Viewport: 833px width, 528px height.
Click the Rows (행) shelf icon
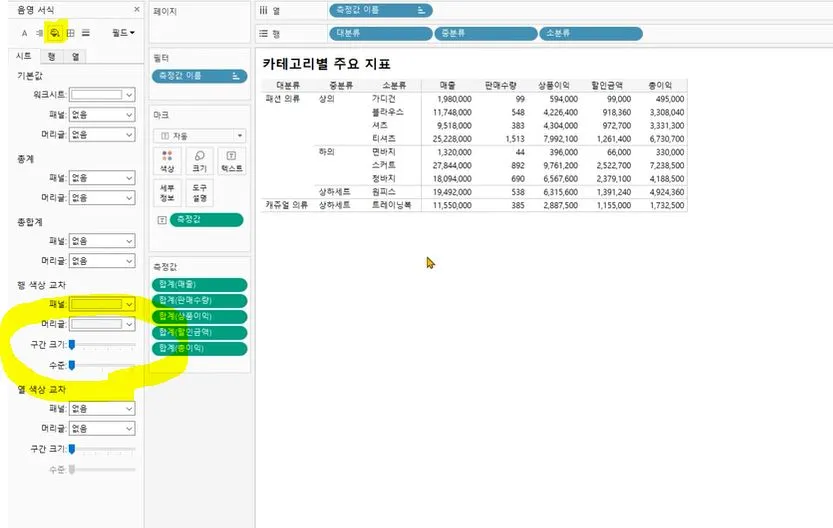pyautogui.click(x=263, y=33)
